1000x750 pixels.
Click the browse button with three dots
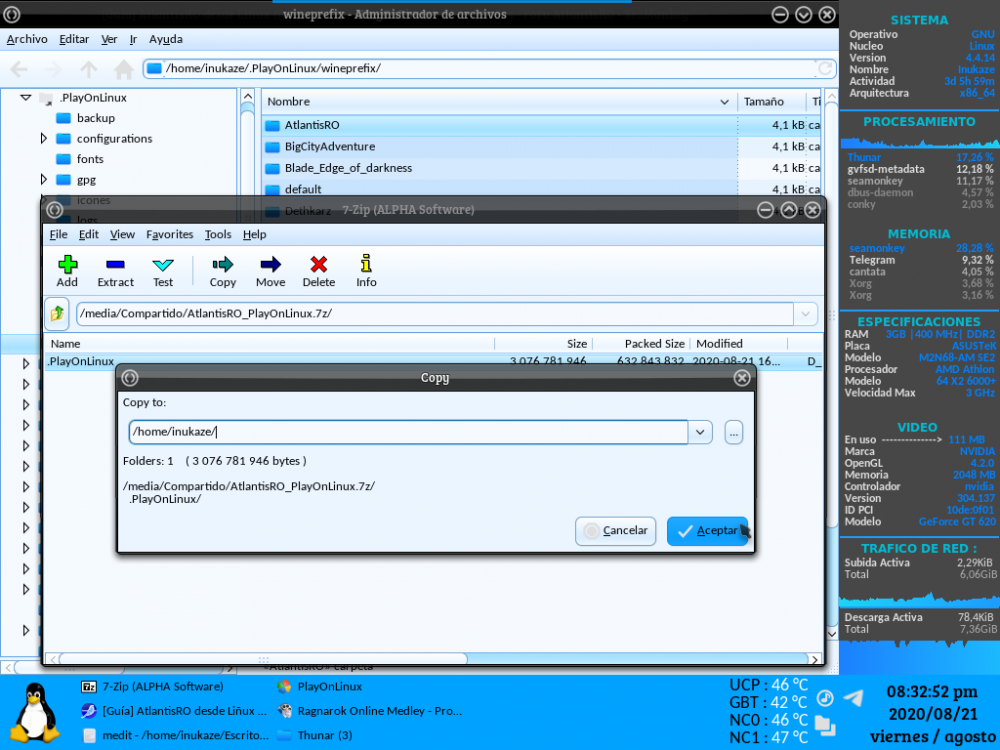(x=734, y=432)
